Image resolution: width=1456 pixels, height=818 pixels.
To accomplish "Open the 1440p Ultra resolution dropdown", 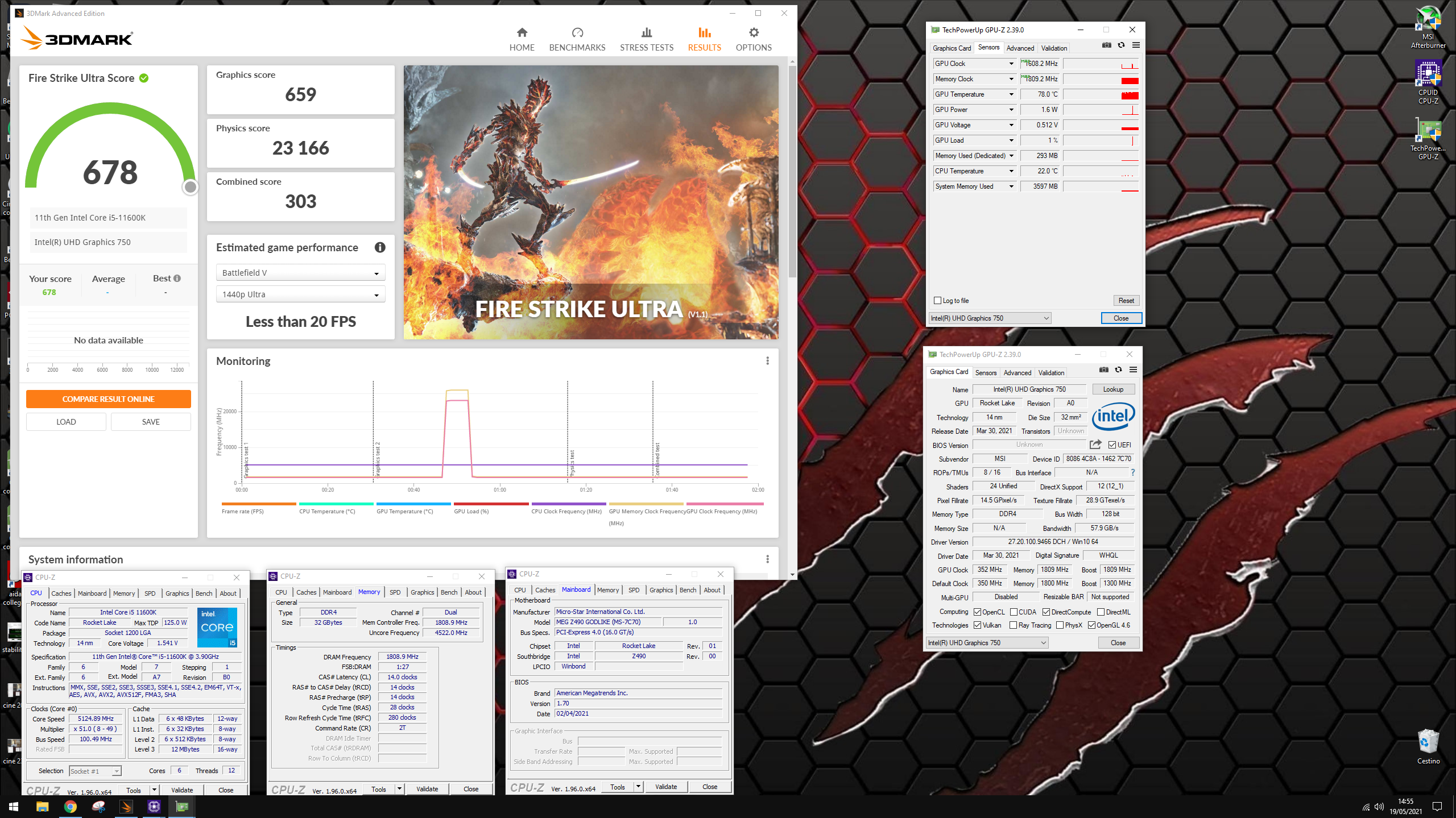I will tap(300, 294).
